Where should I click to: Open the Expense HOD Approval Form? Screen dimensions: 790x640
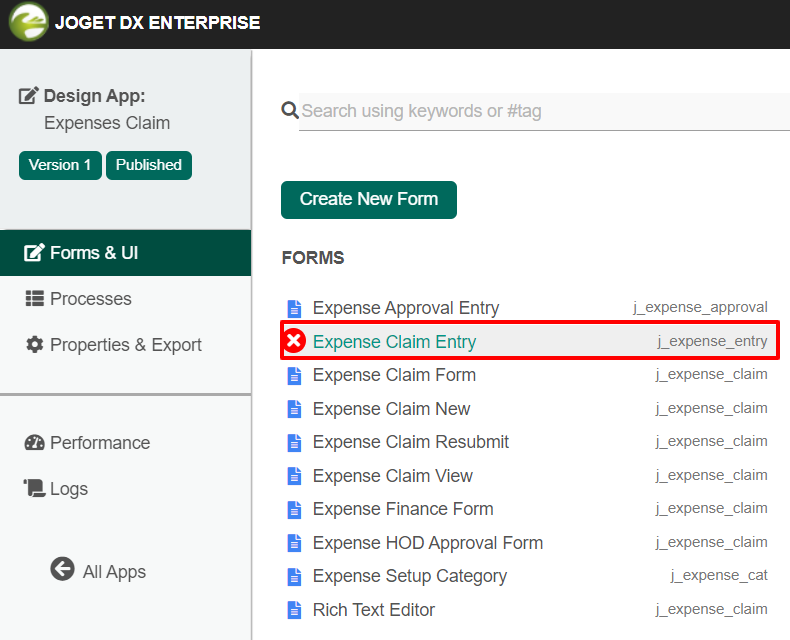coord(427,543)
